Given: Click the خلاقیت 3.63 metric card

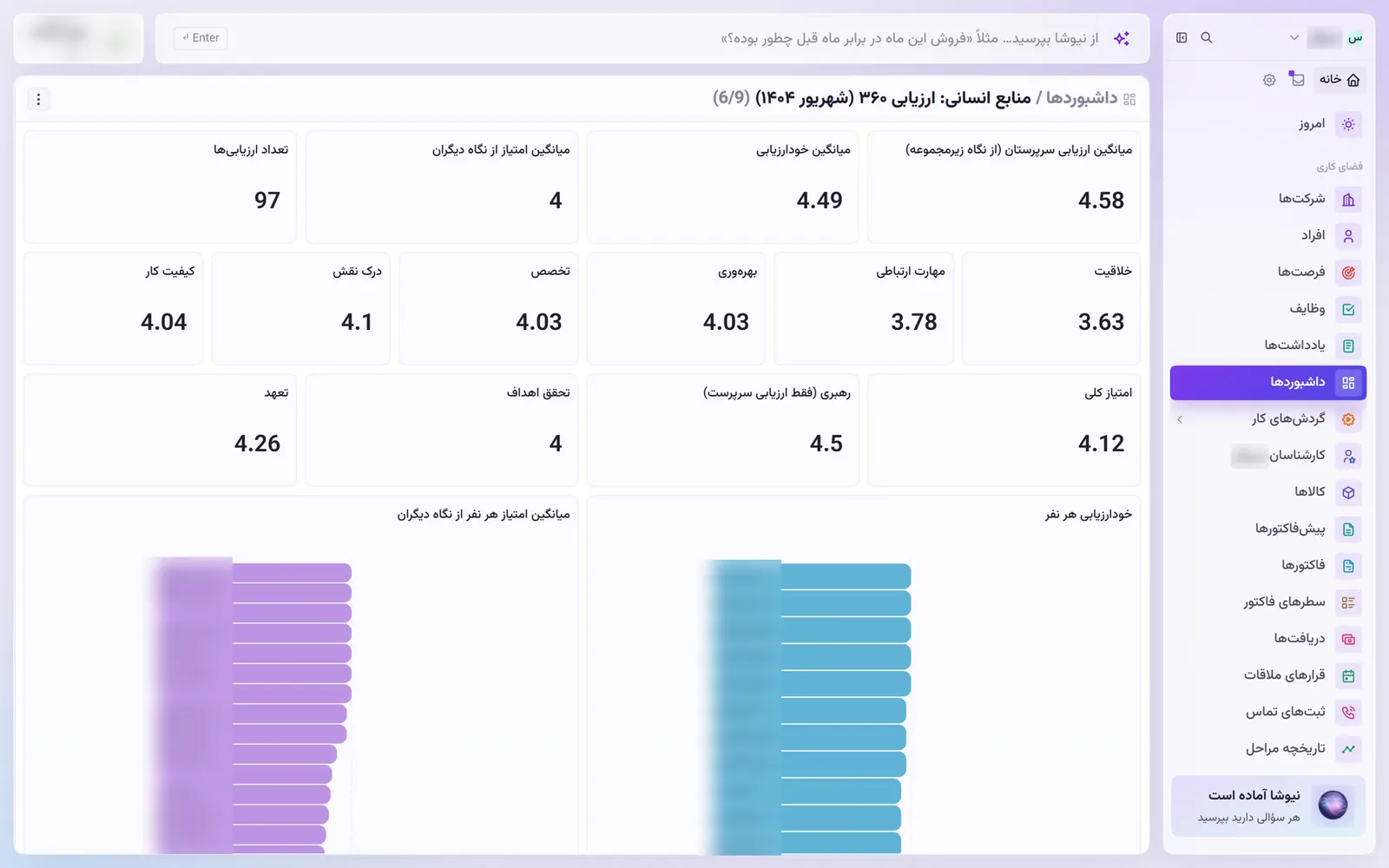Looking at the screenshot, I should click(x=1051, y=308).
